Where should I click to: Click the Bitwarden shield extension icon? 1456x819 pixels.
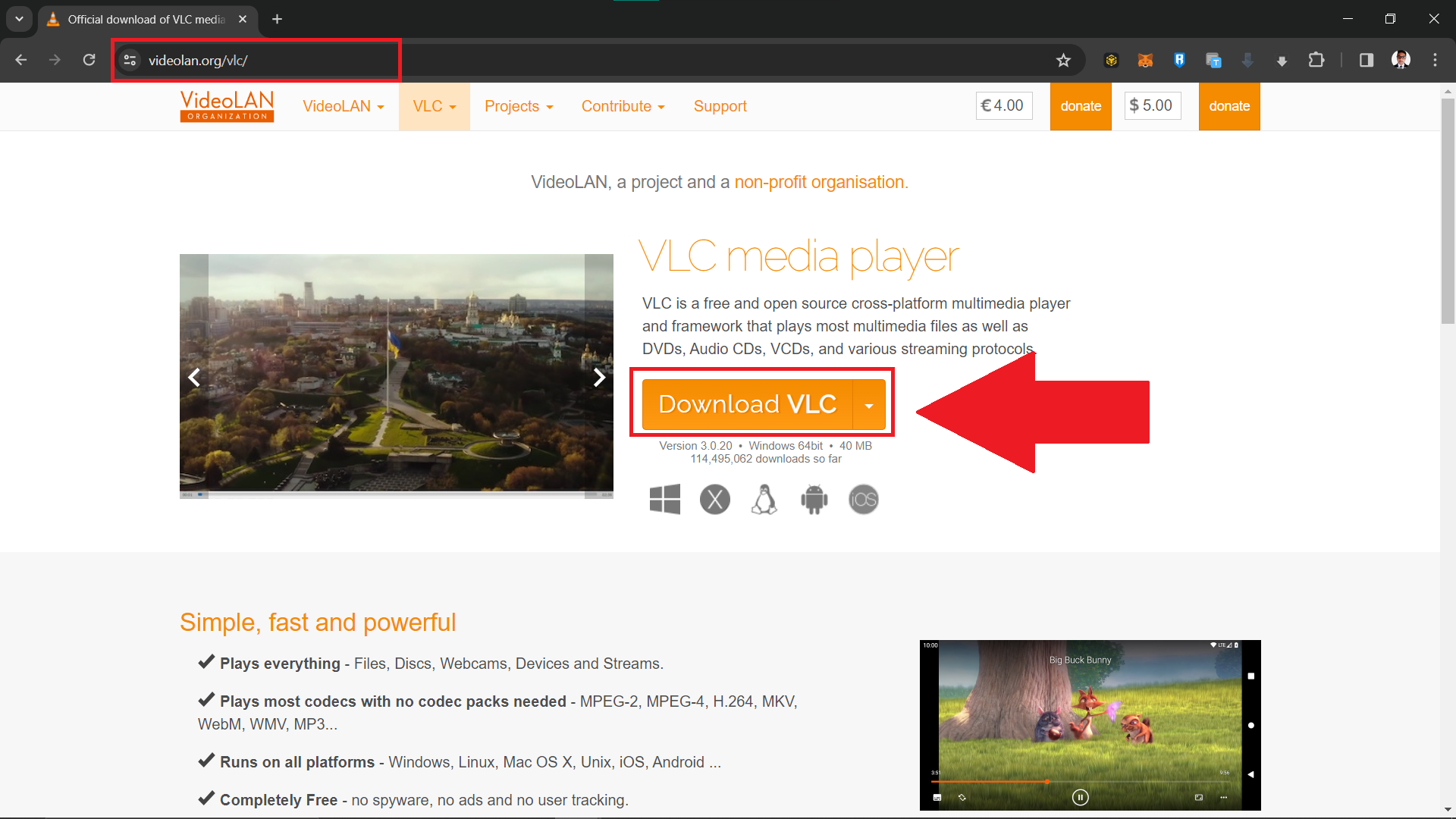1179,60
